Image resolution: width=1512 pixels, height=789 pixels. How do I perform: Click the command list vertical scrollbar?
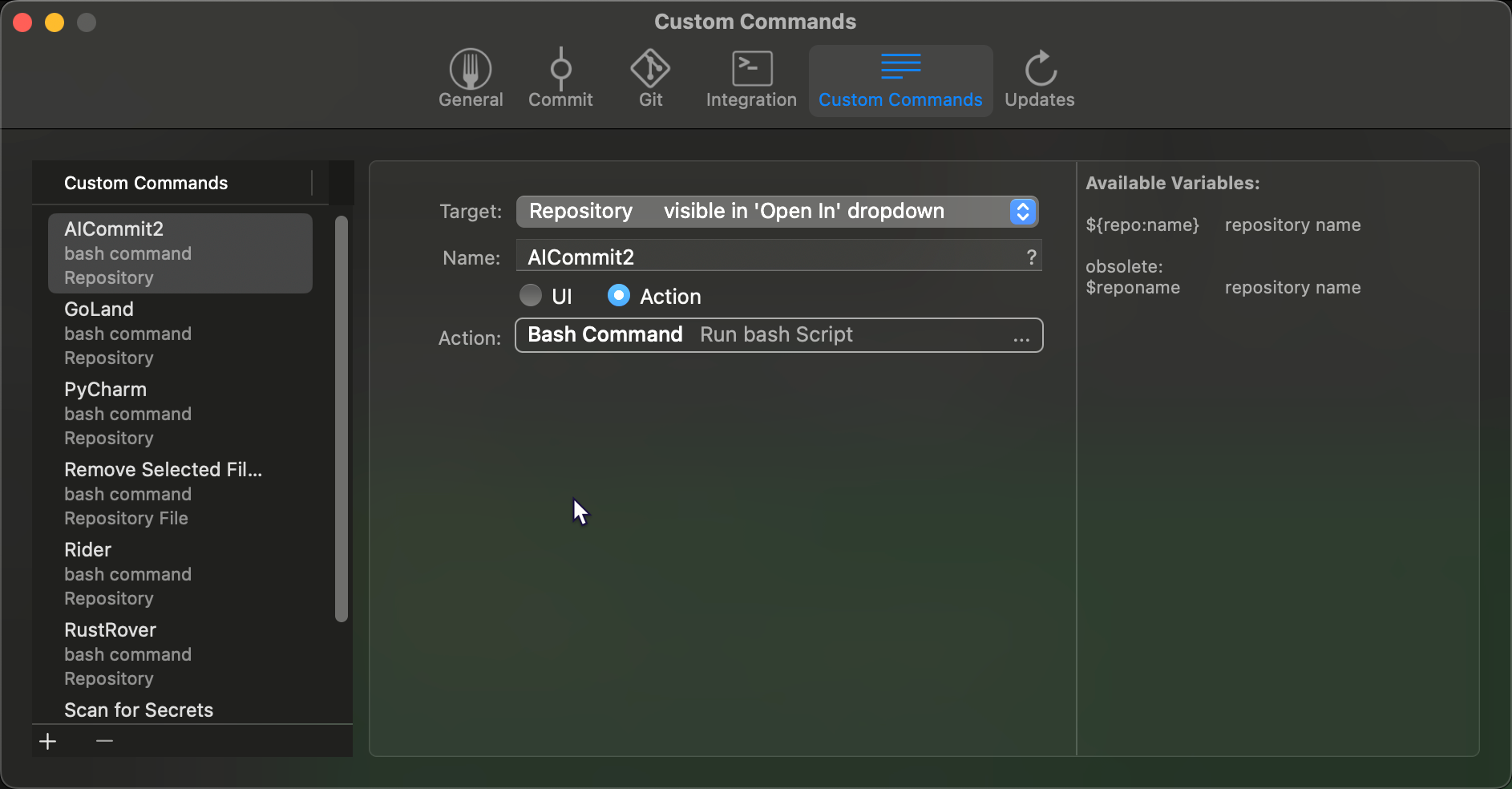[x=342, y=417]
